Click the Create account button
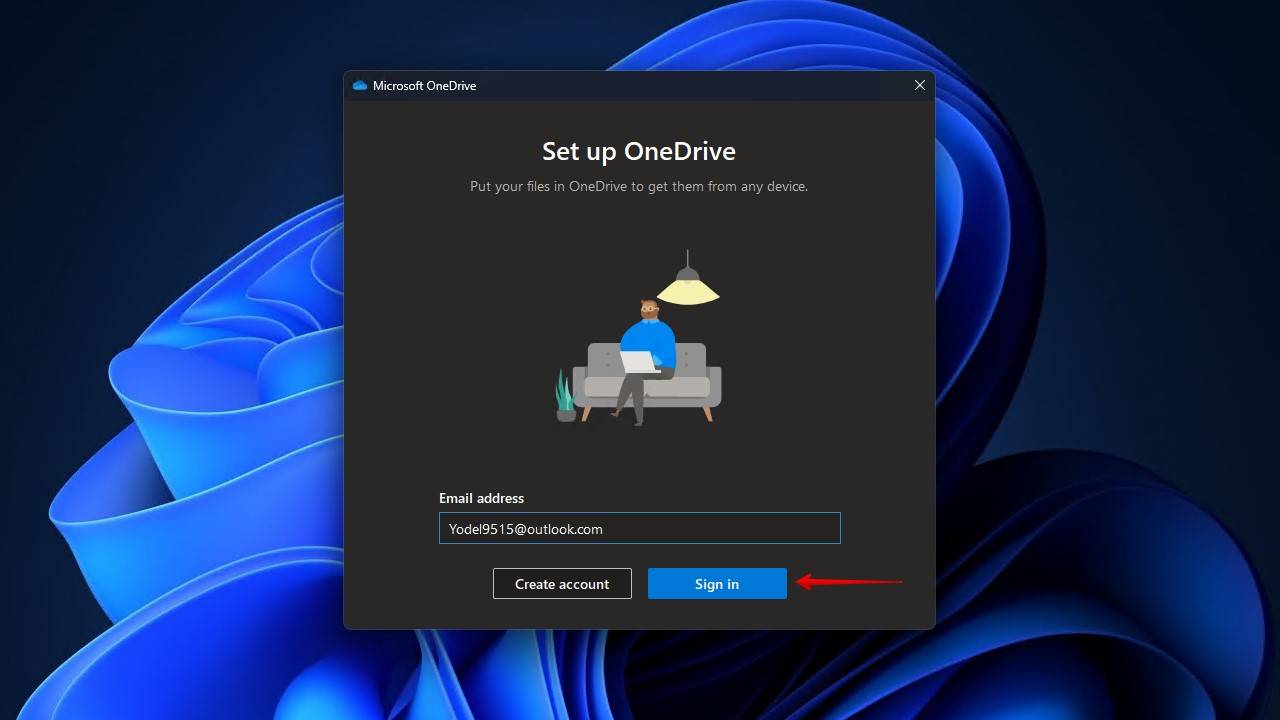Image resolution: width=1280 pixels, height=720 pixels. pyautogui.click(x=562, y=583)
